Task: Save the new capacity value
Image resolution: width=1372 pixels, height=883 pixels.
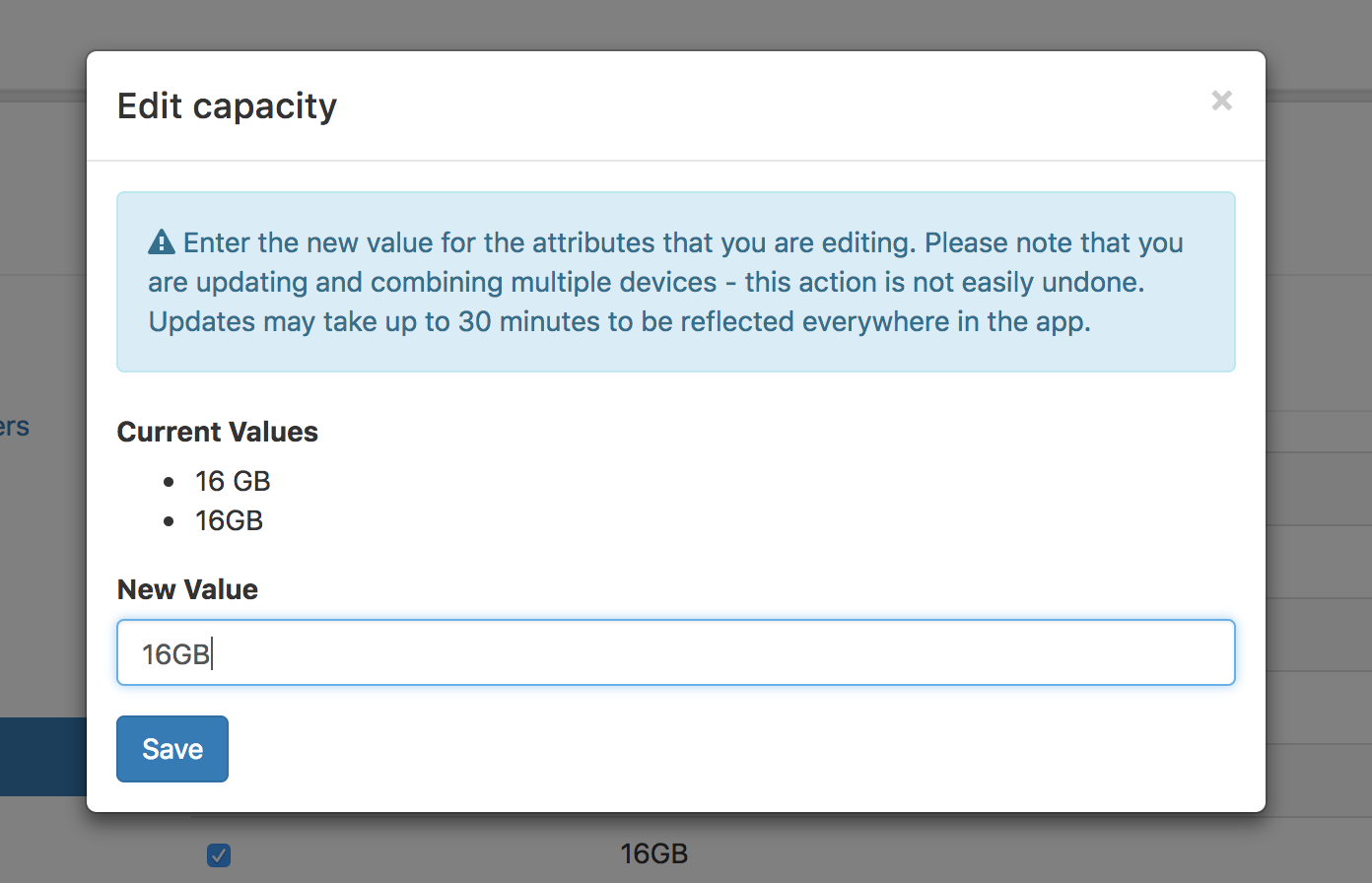Action: [172, 749]
